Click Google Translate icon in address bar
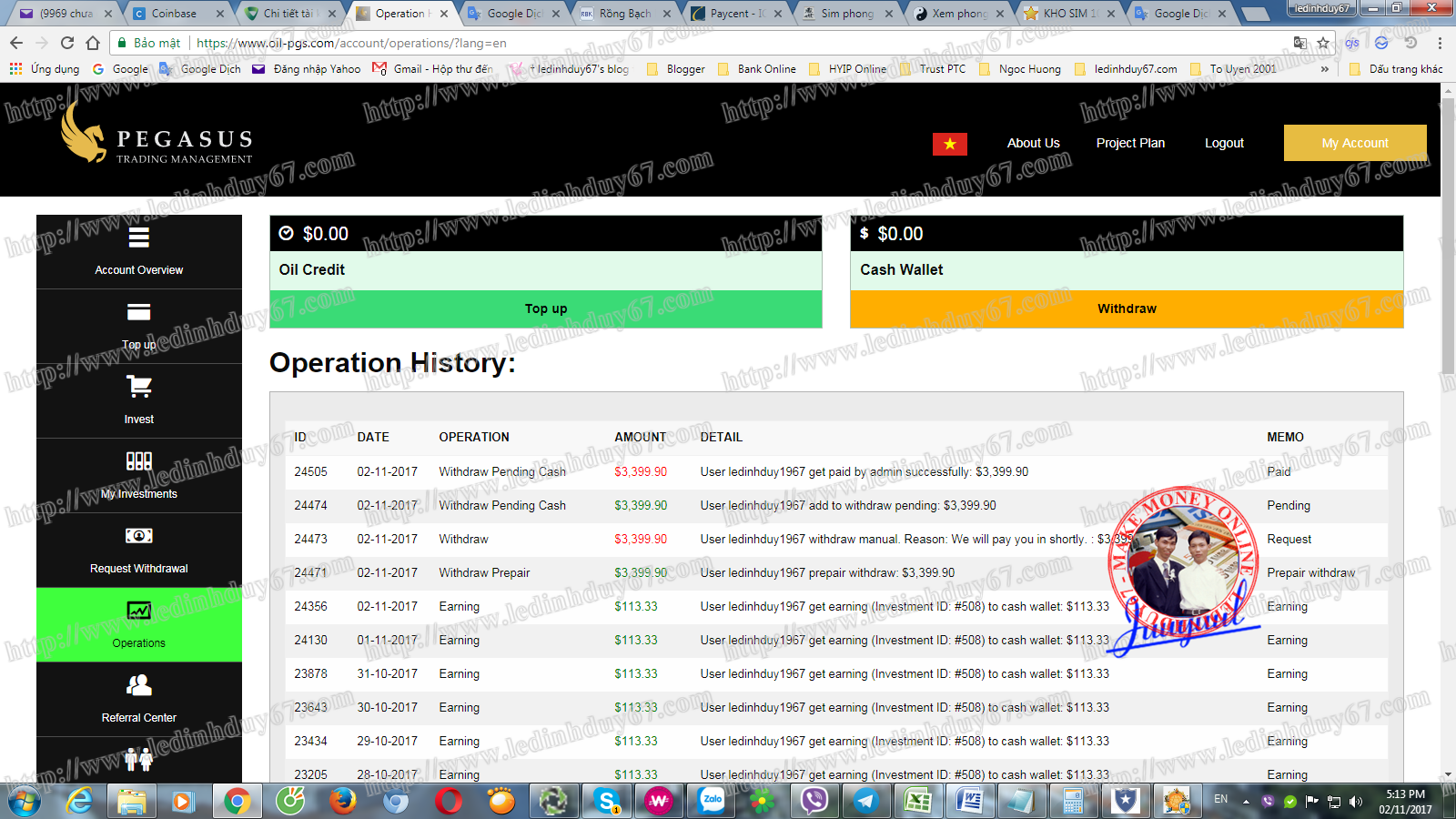The width and height of the screenshot is (1456, 819). coord(1300,43)
